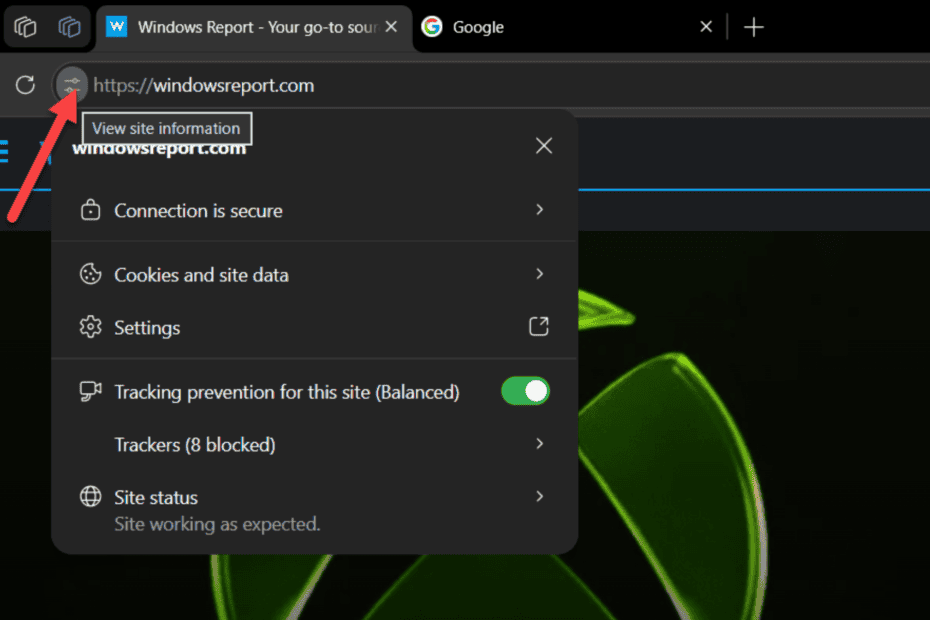Open Trackers (8 blocked) details
930x620 pixels.
point(313,445)
